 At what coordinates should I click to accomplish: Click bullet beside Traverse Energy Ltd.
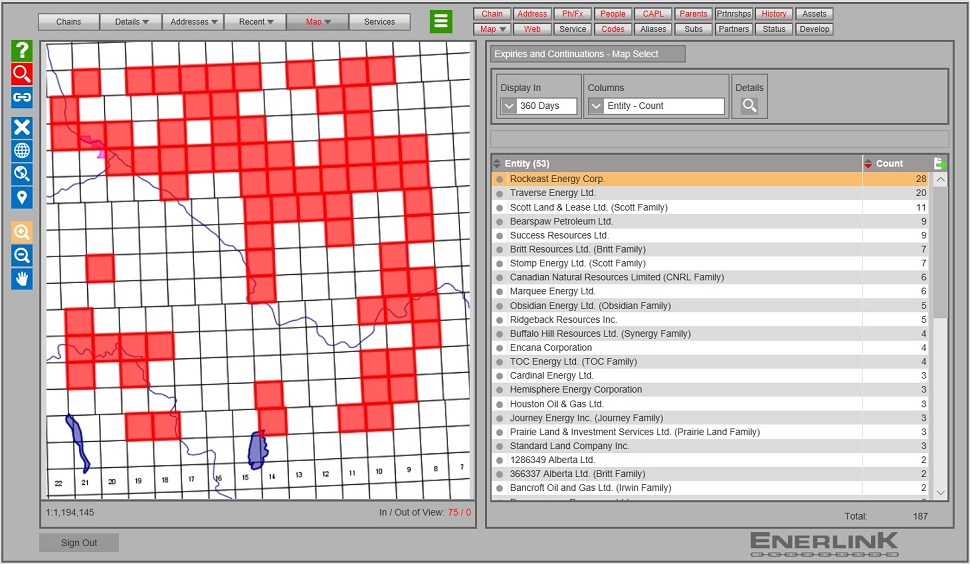click(499, 193)
